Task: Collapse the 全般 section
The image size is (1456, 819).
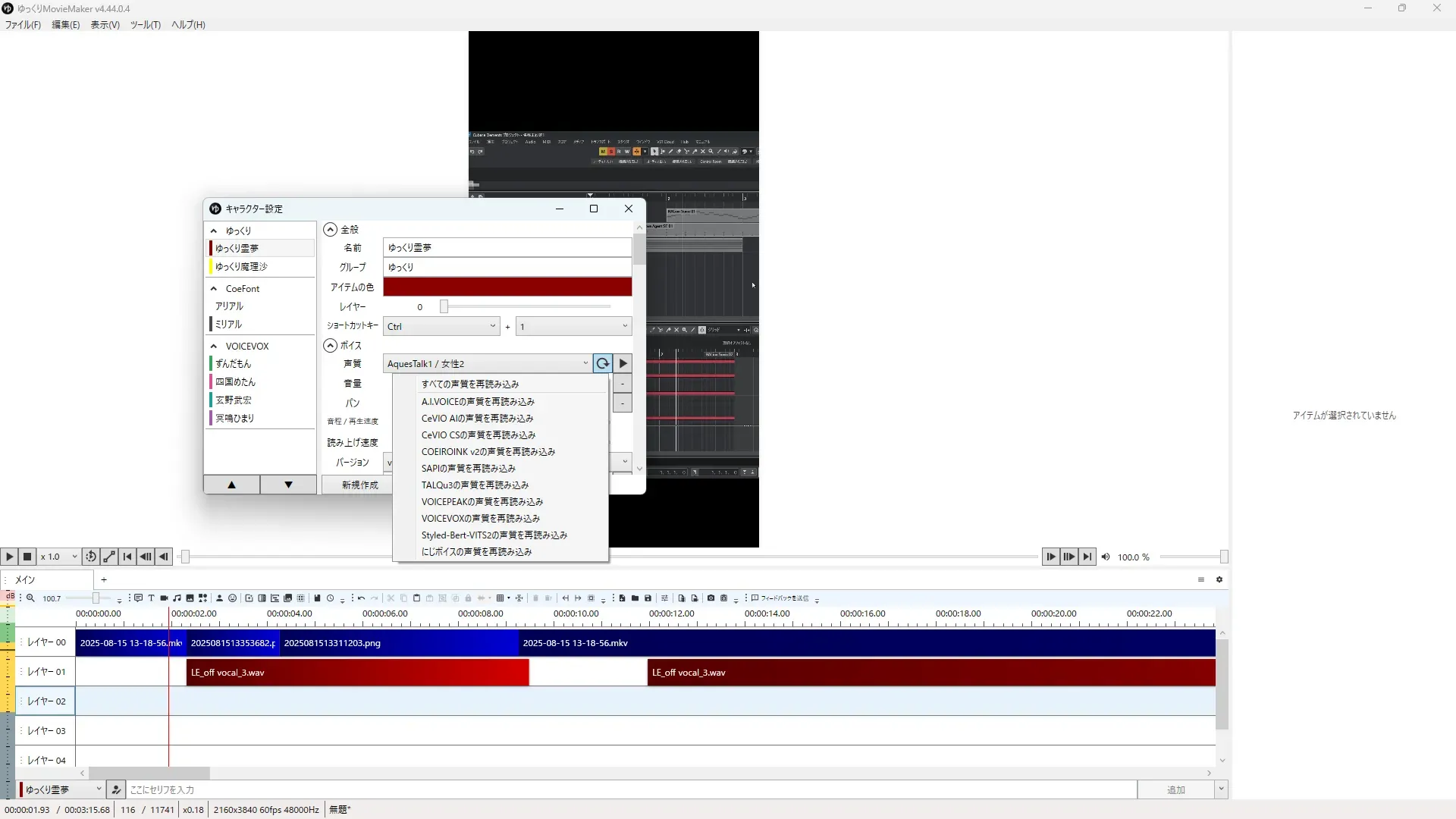Action: coord(331,230)
